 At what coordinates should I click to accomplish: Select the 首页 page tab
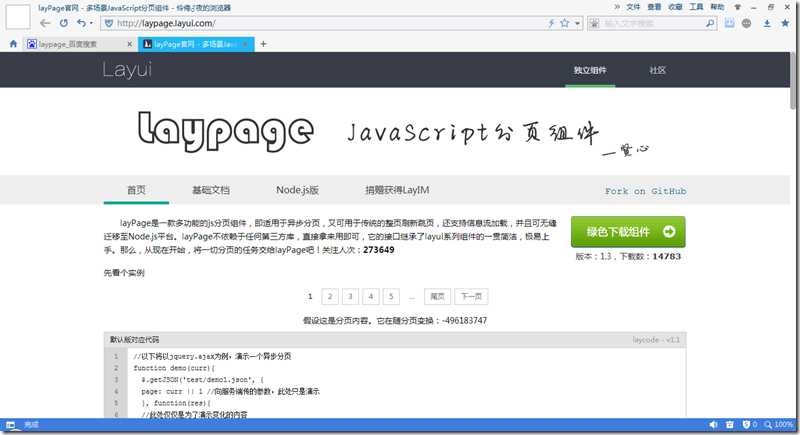[136, 190]
